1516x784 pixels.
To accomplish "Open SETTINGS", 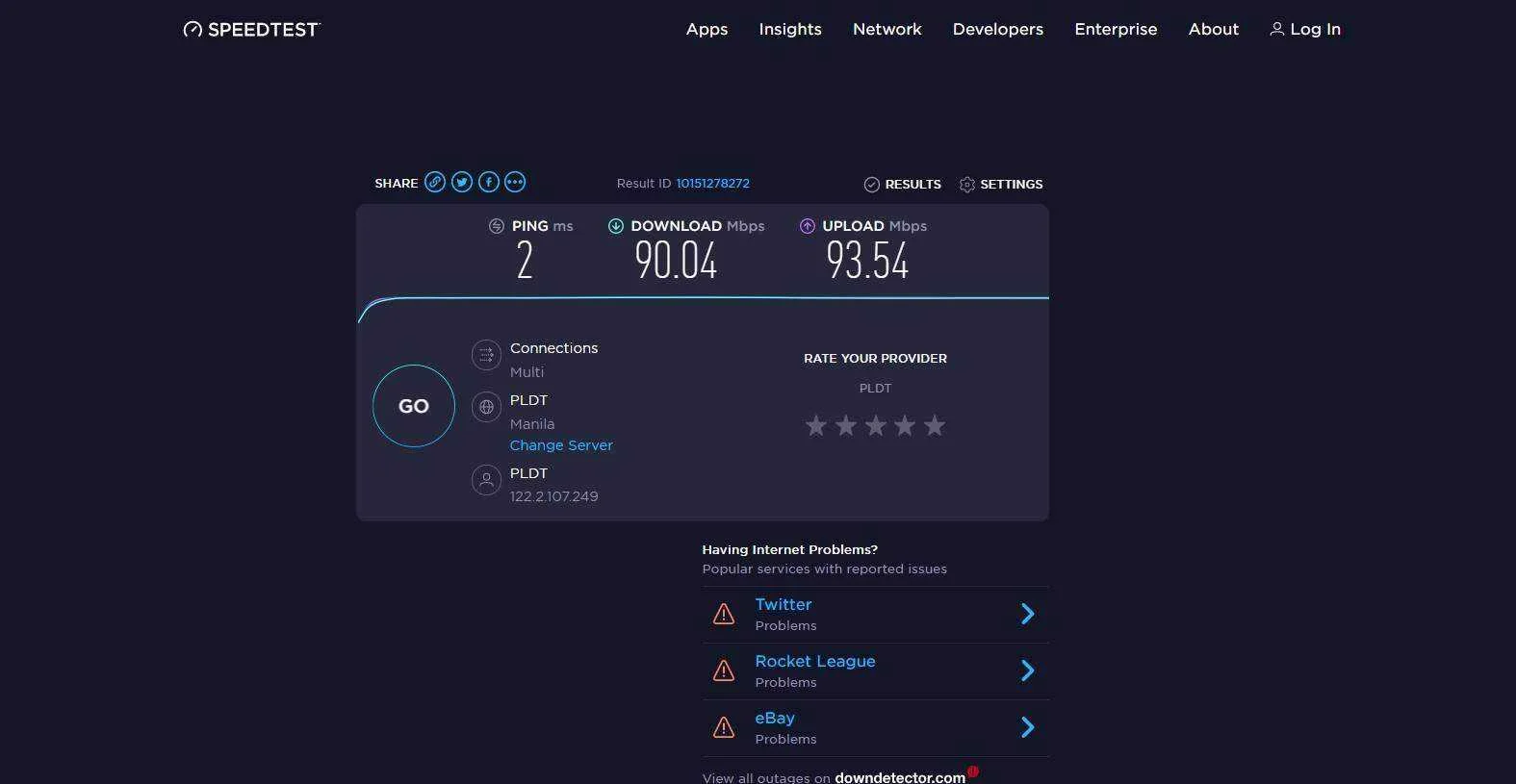I will [1001, 184].
